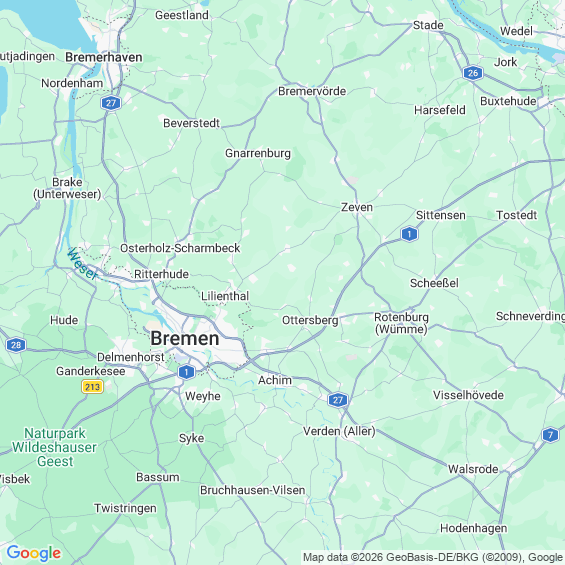565x565 pixels.
Task: Select the Bremervörde town label
Action: (x=312, y=91)
